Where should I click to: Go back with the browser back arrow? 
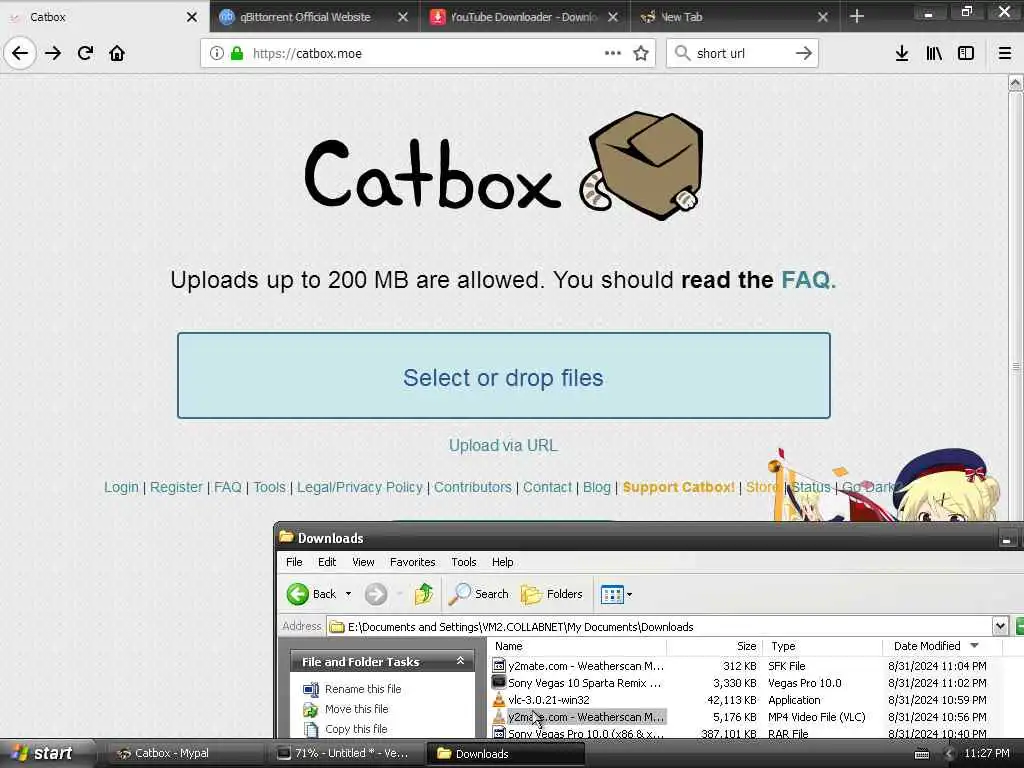coord(20,53)
